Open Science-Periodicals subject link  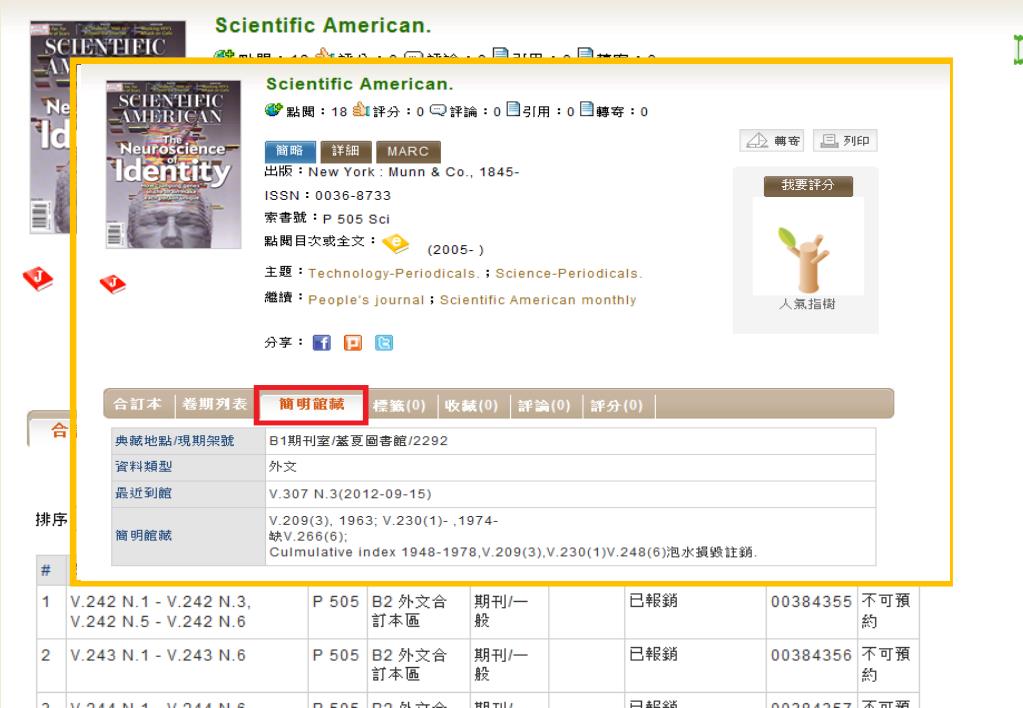[x=569, y=273]
